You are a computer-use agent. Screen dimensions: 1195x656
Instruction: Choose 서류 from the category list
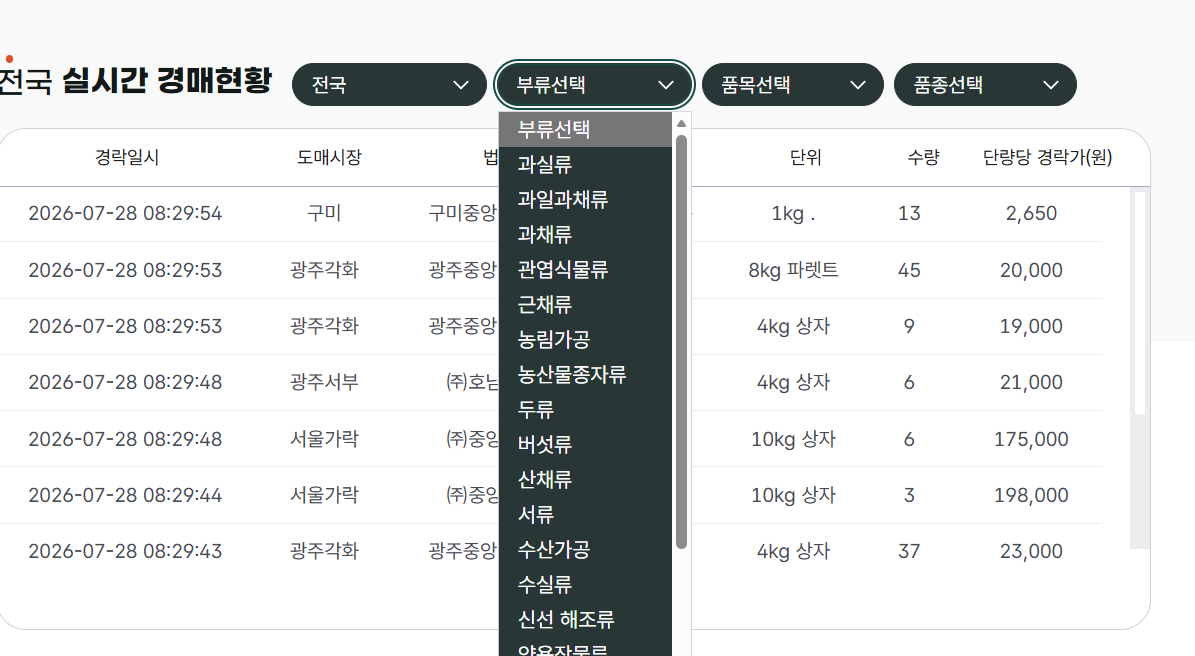(x=585, y=515)
